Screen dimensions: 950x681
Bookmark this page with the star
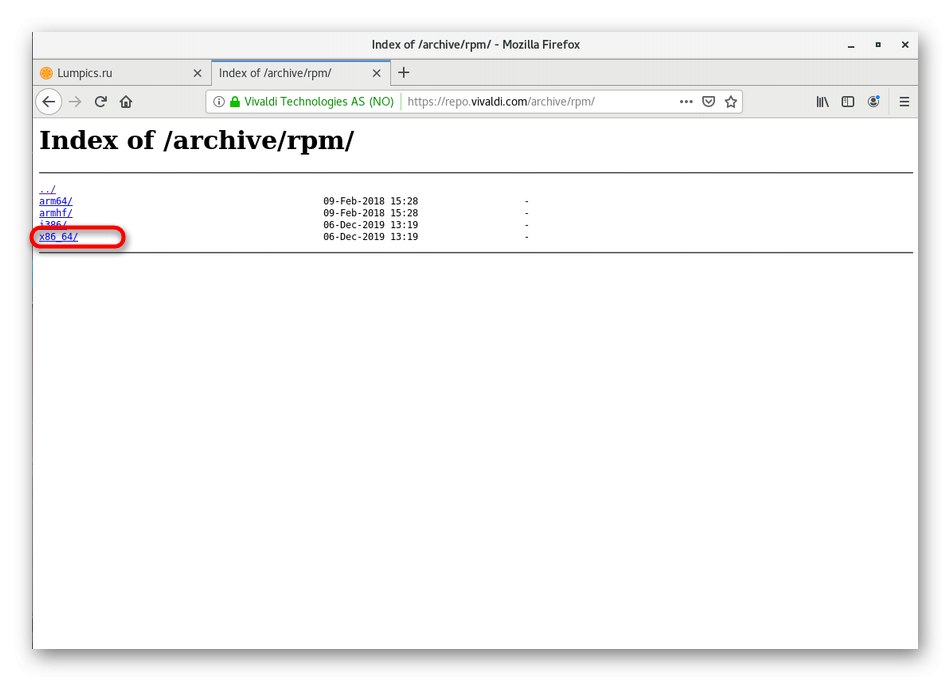pyautogui.click(x=731, y=102)
